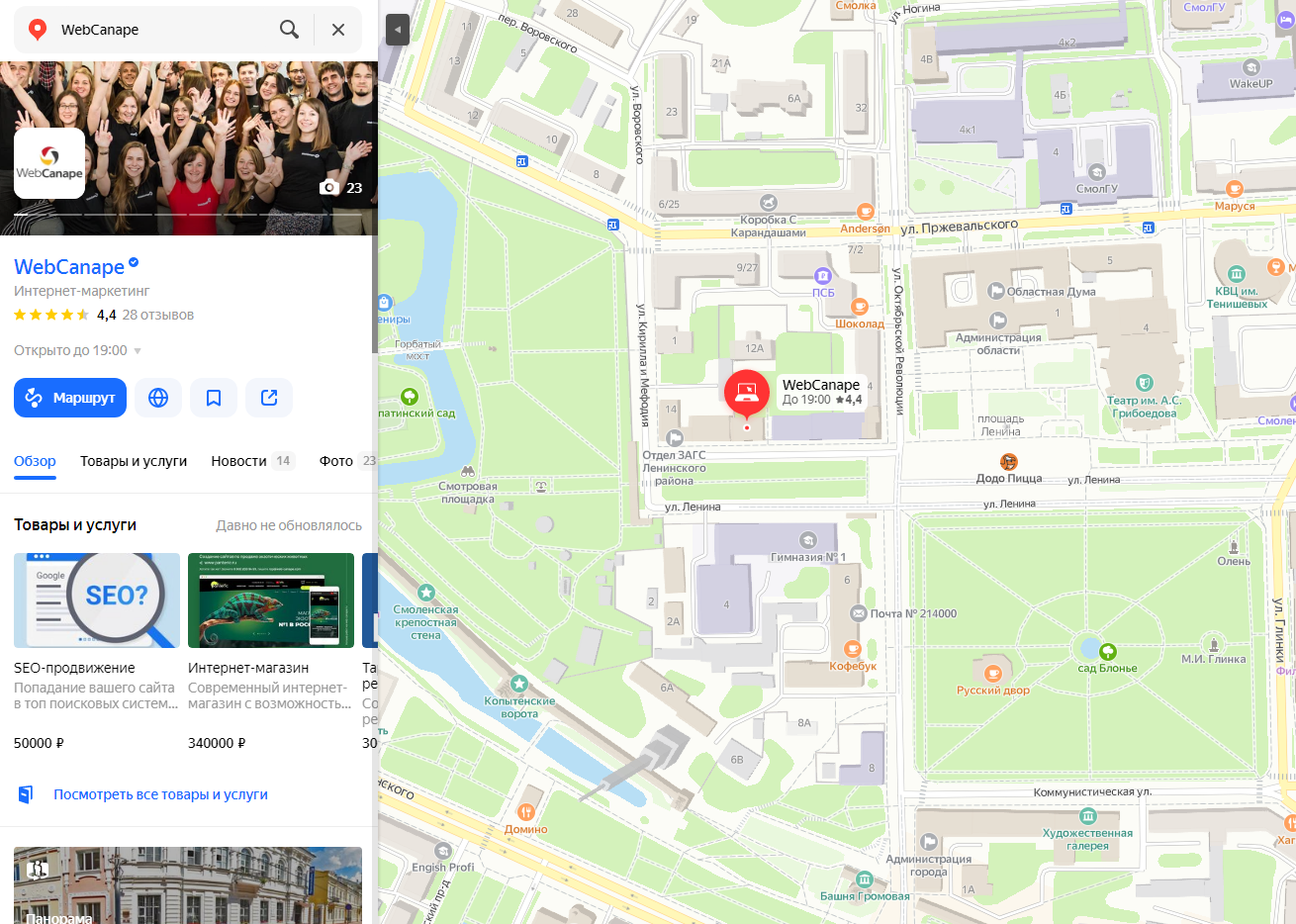Click the search magnifier icon
Viewport: 1296px width, 924px height.
click(289, 30)
